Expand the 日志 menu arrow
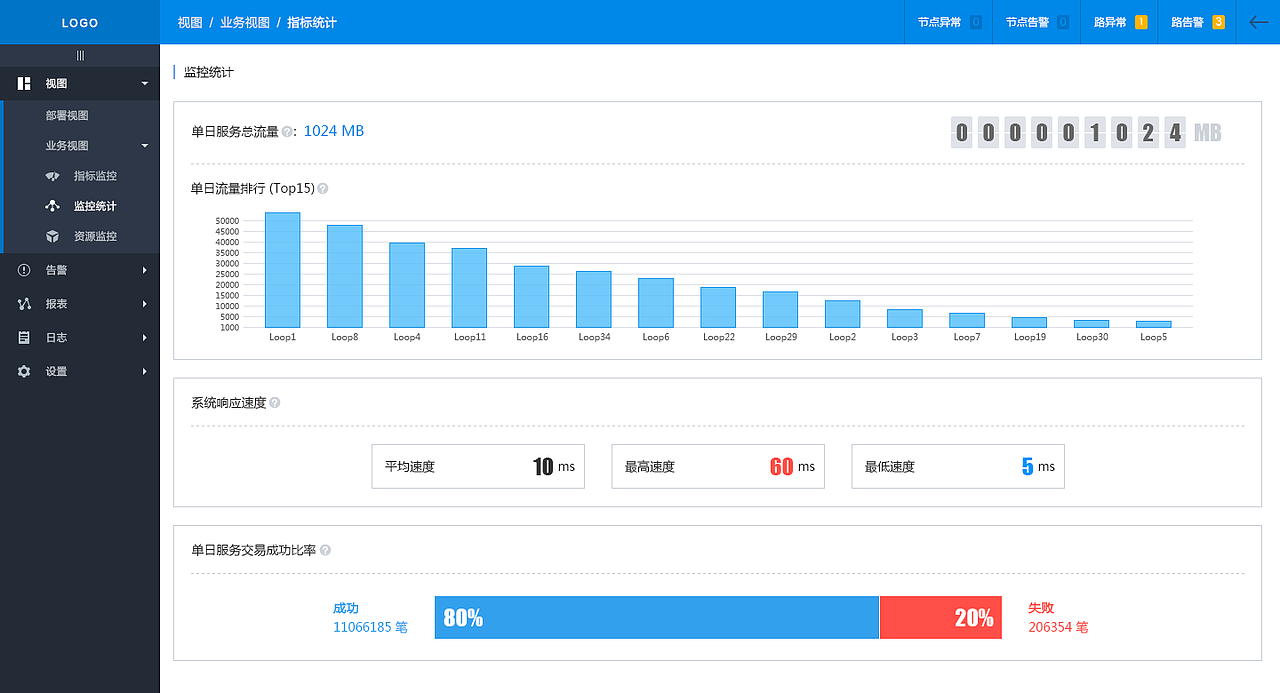The image size is (1280, 693). (144, 338)
